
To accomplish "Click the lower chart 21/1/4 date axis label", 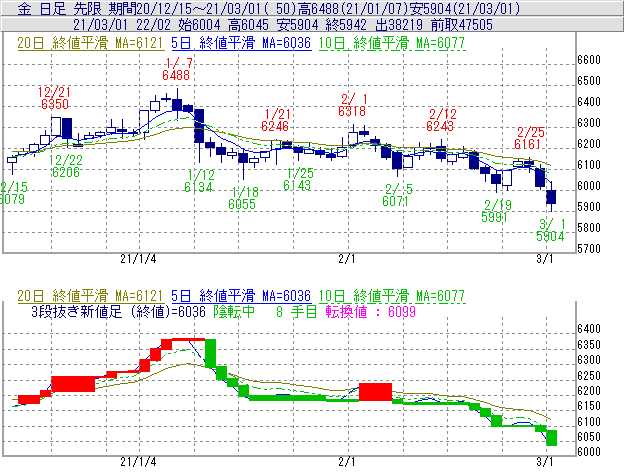I will point(138,462).
